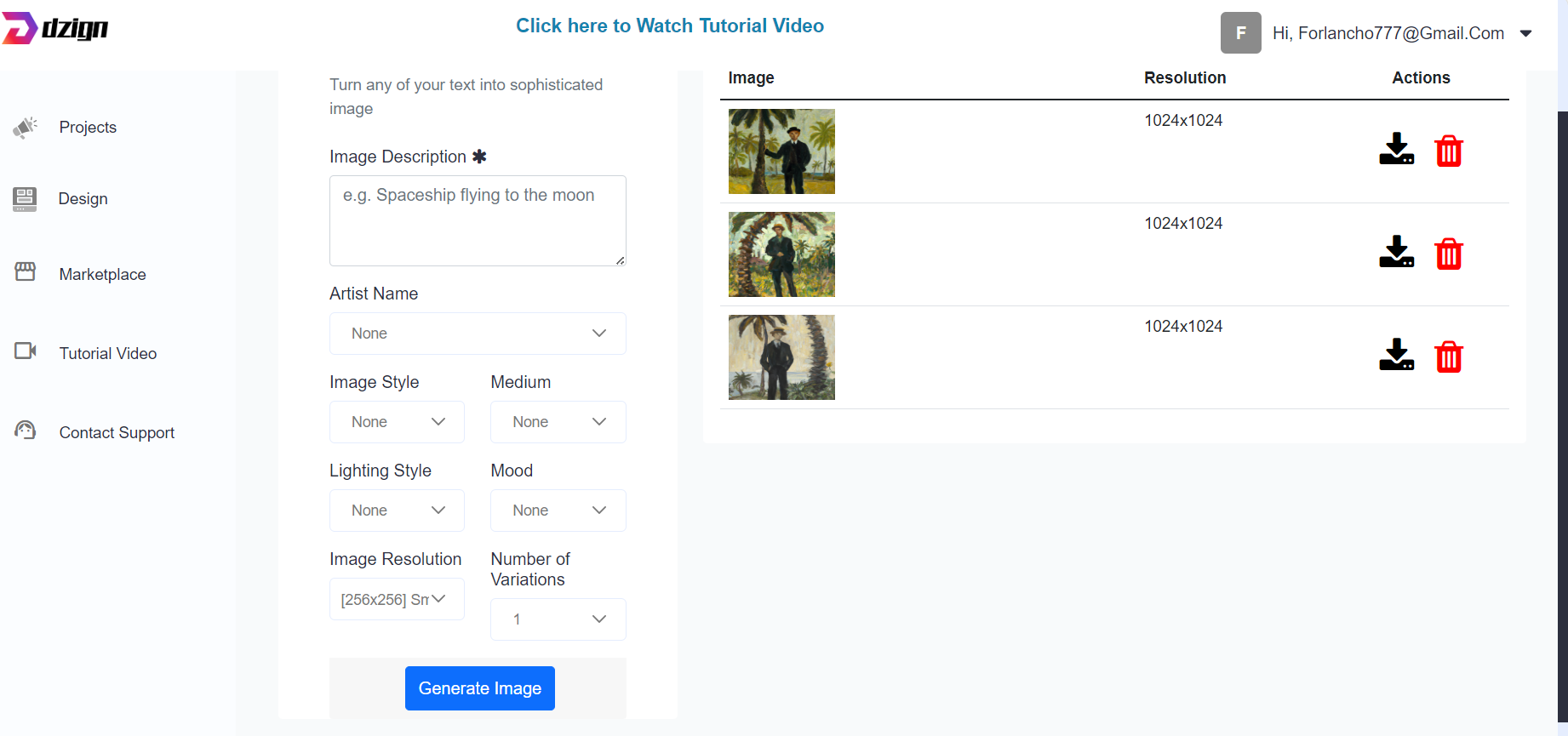This screenshot has width=1568, height=736.
Task: Click the user avatar F icon
Action: click(1241, 33)
